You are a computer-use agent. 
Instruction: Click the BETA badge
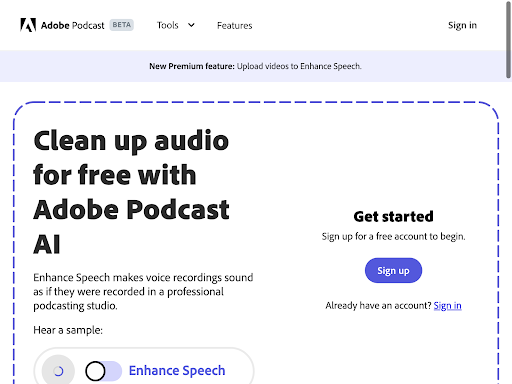122,25
